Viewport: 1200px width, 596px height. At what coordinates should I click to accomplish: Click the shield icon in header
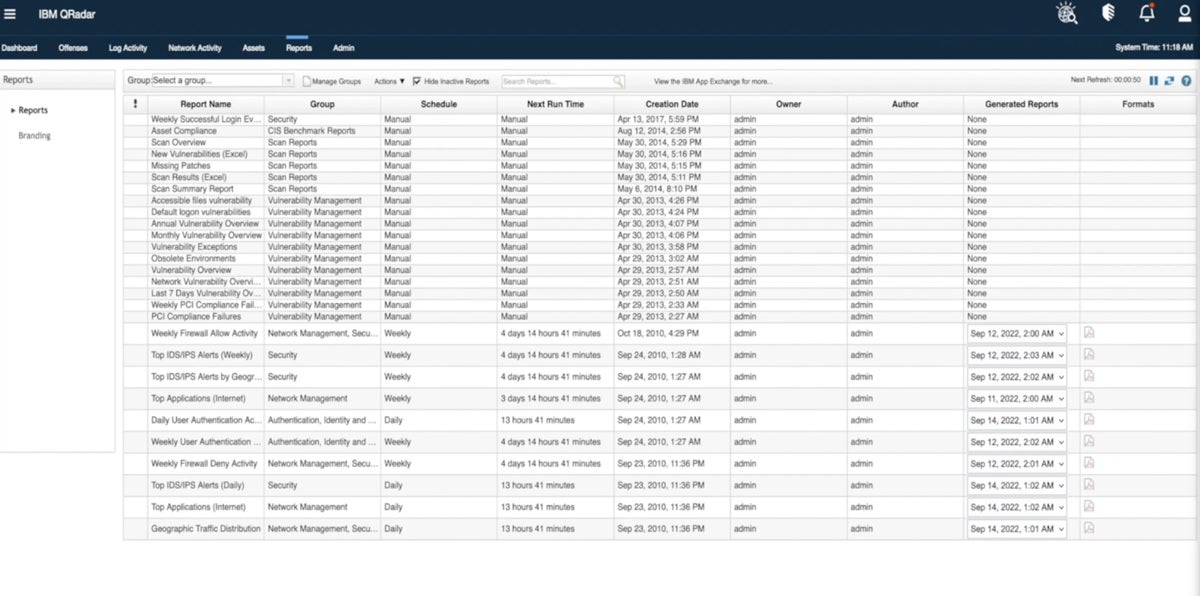click(1108, 13)
